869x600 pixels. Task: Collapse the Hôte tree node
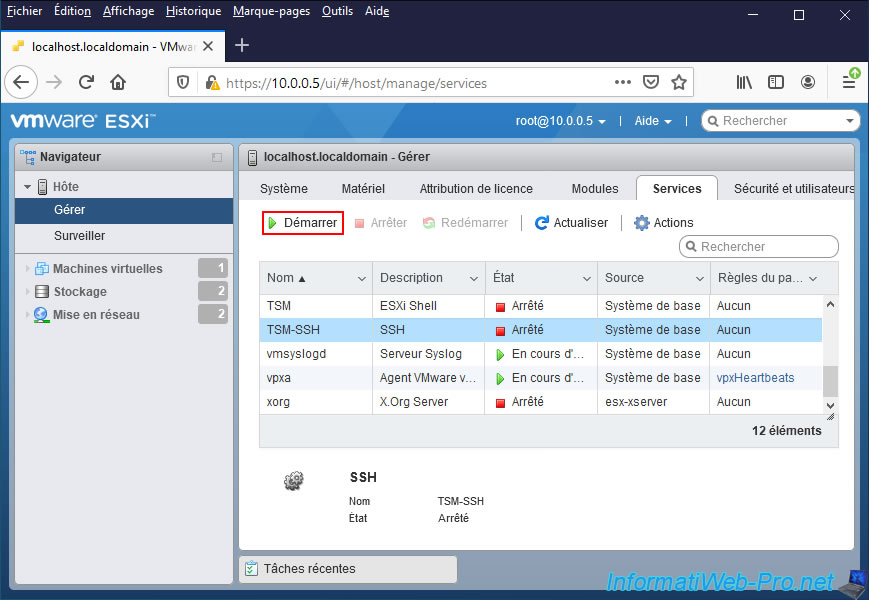[x=28, y=187]
